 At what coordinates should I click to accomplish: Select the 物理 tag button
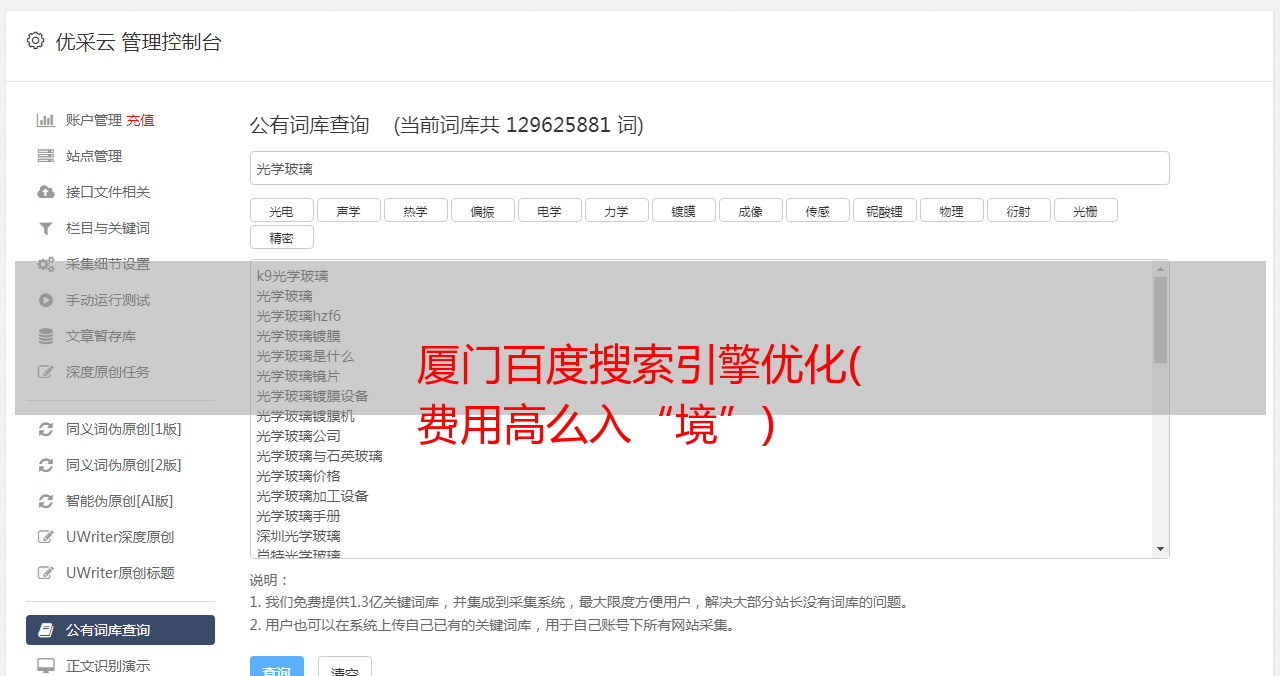click(951, 210)
